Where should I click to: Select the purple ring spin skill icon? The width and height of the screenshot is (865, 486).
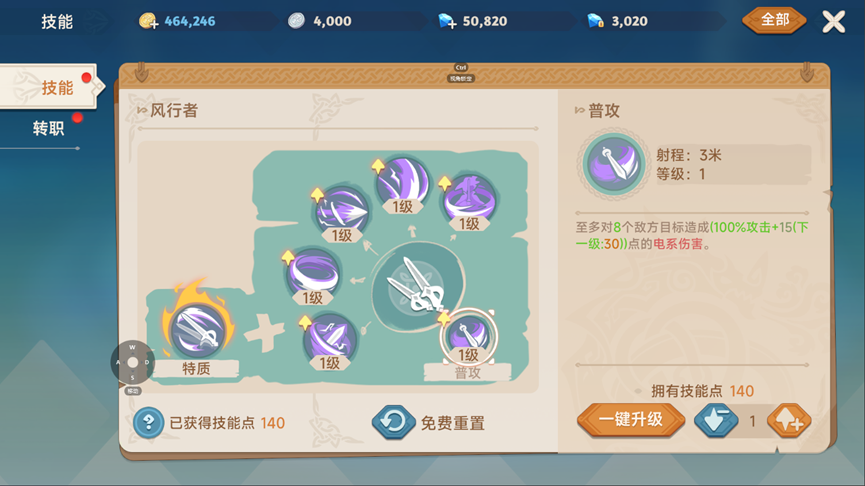[313, 274]
